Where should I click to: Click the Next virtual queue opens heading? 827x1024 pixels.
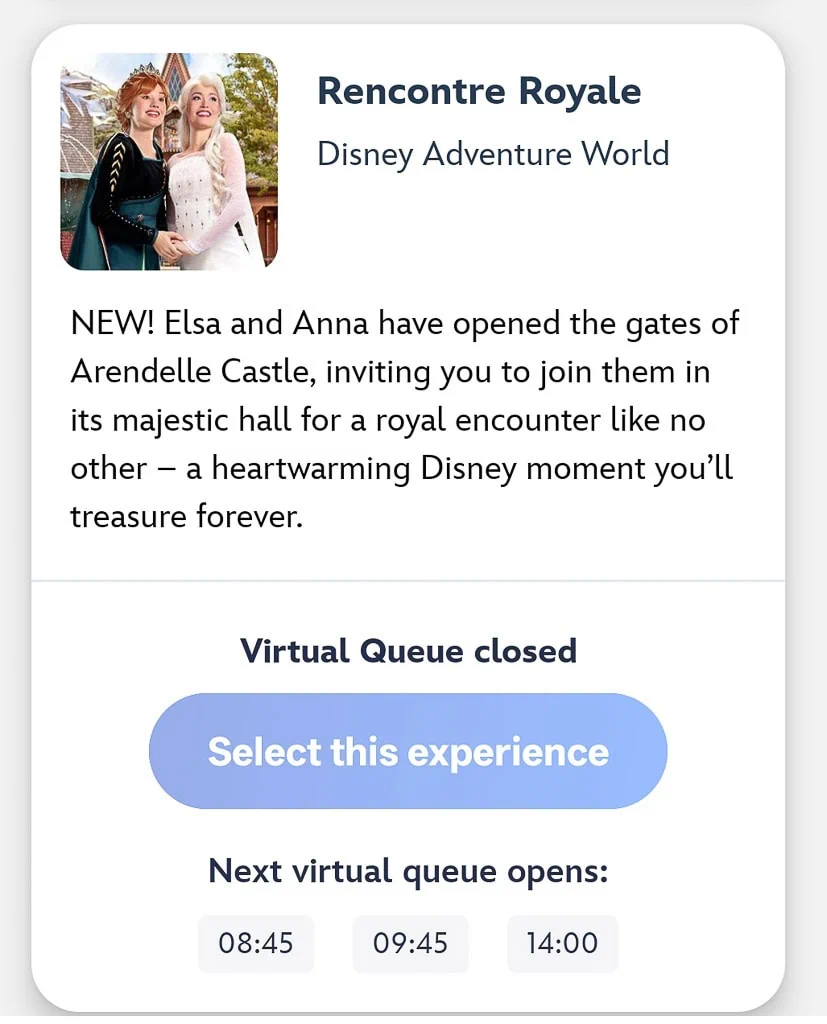pyautogui.click(x=408, y=871)
